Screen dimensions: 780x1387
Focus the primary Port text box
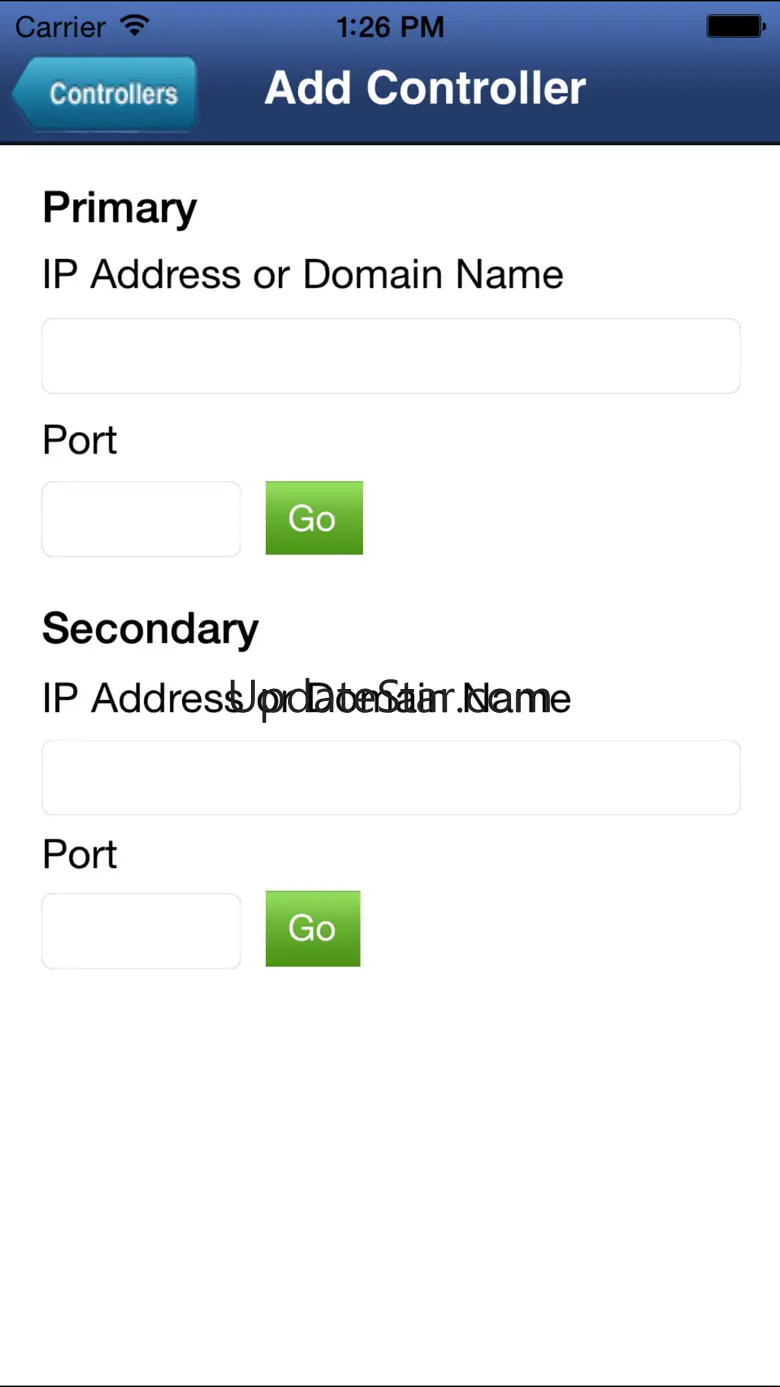(141, 519)
